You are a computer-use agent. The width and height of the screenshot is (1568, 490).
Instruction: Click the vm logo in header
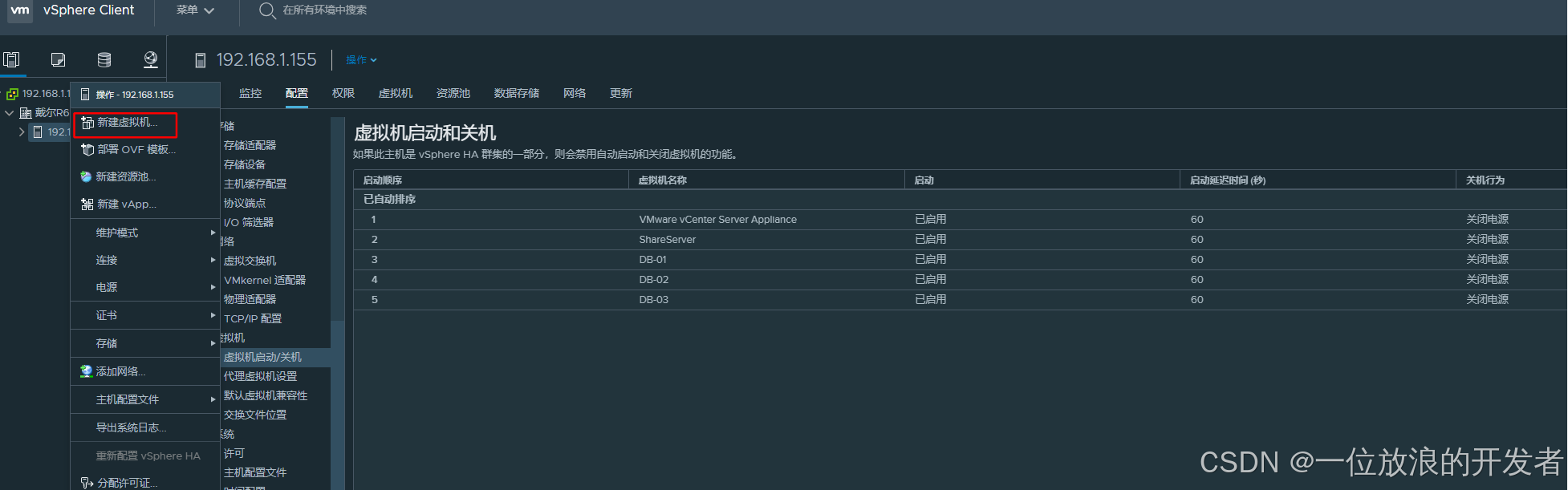point(20,10)
